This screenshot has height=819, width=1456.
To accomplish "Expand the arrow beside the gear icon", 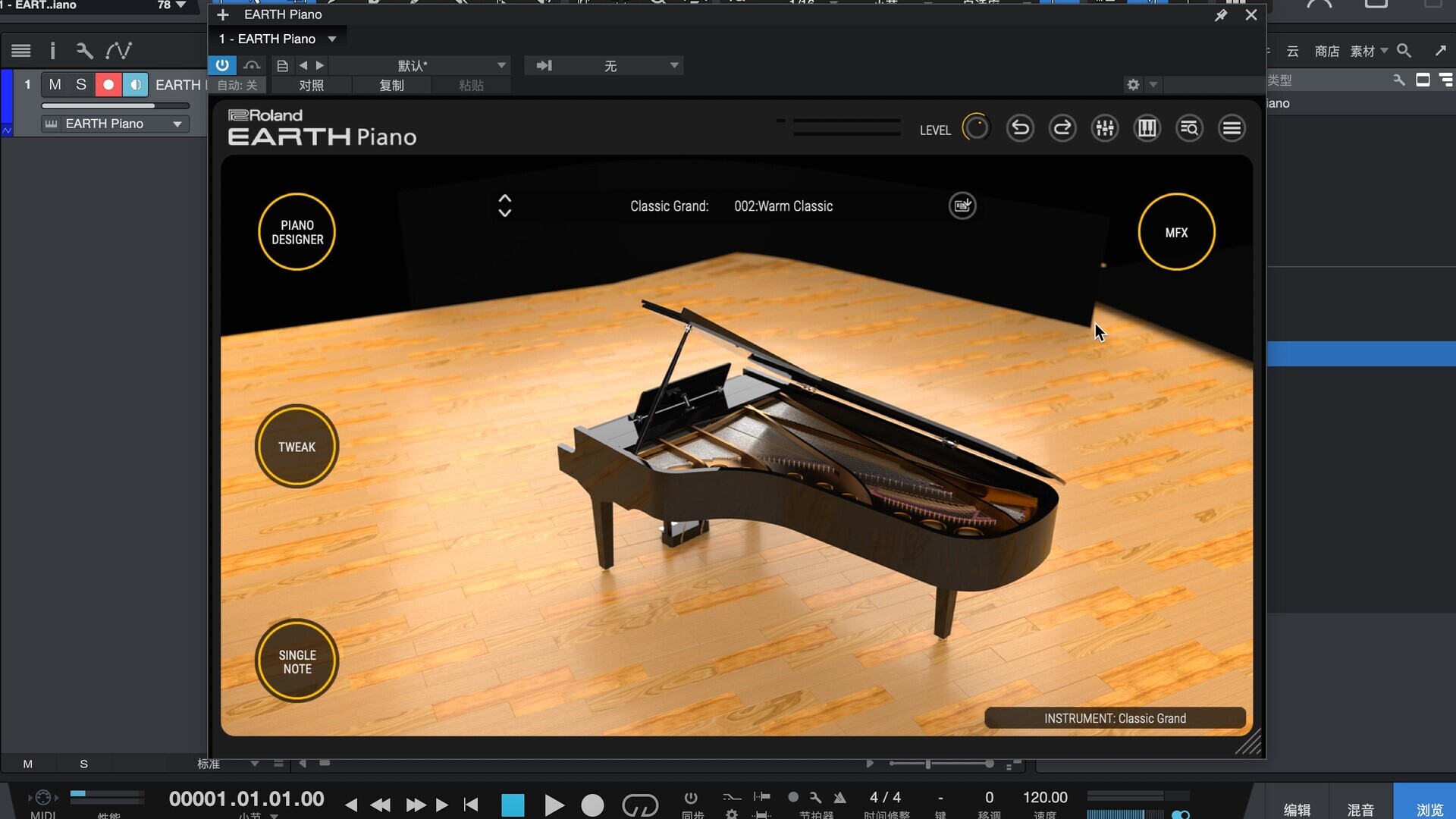I will coord(1153,85).
